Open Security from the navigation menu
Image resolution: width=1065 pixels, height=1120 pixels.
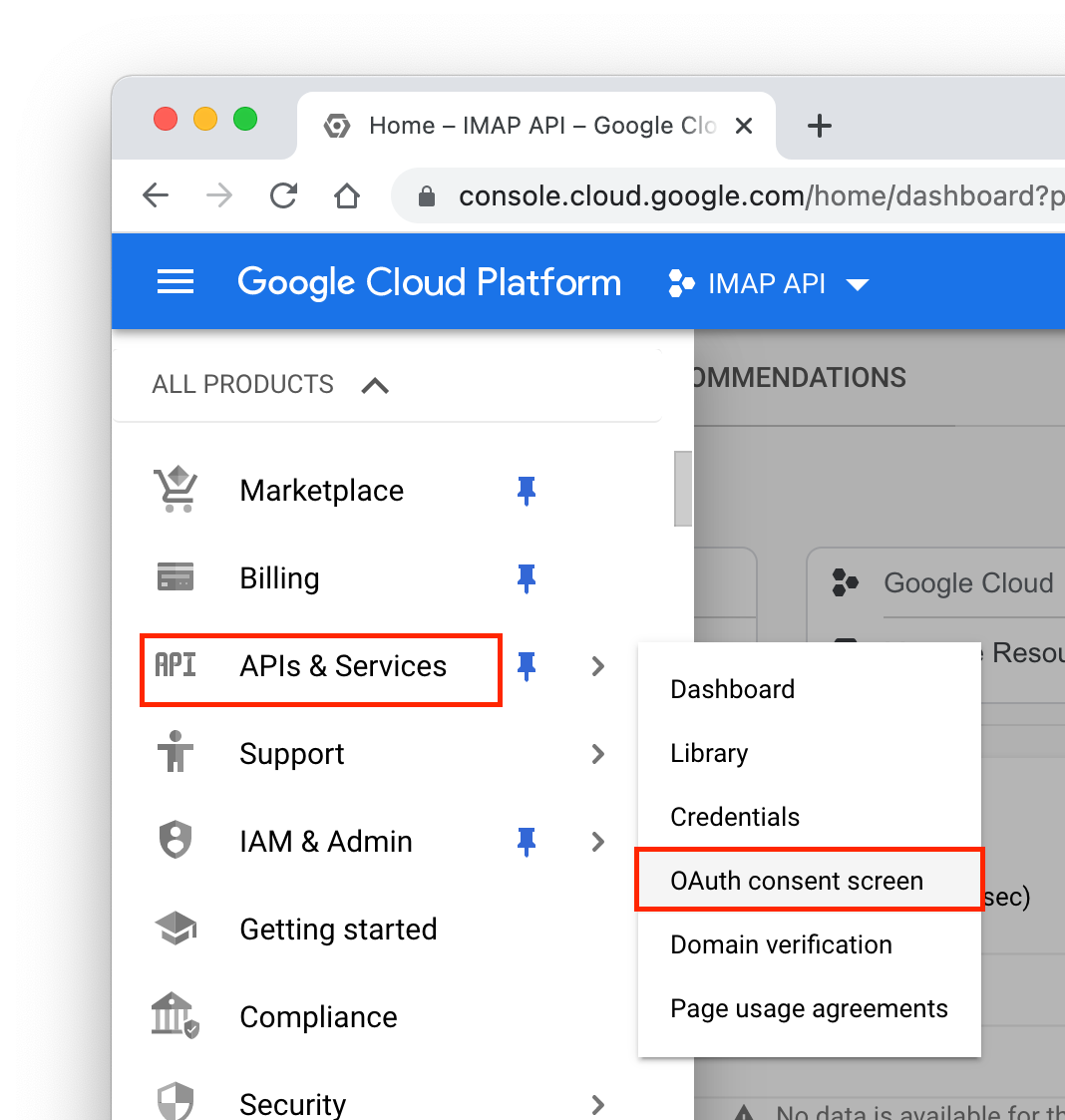[x=292, y=1104]
